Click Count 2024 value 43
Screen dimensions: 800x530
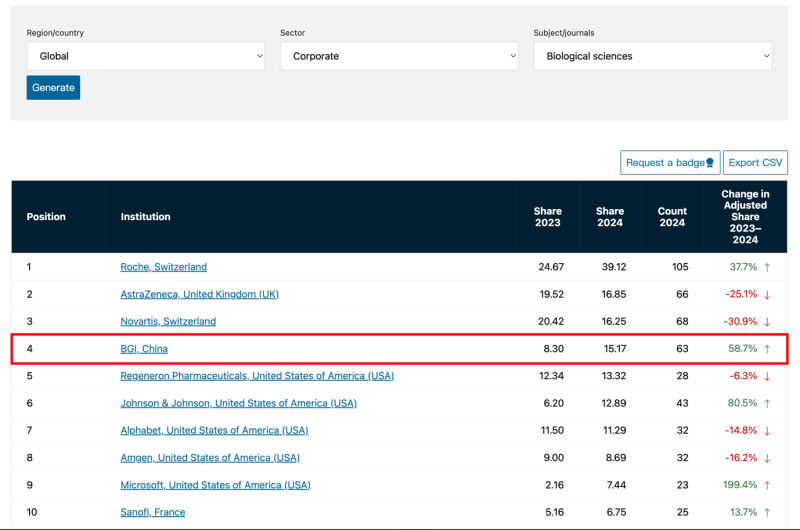click(x=683, y=403)
